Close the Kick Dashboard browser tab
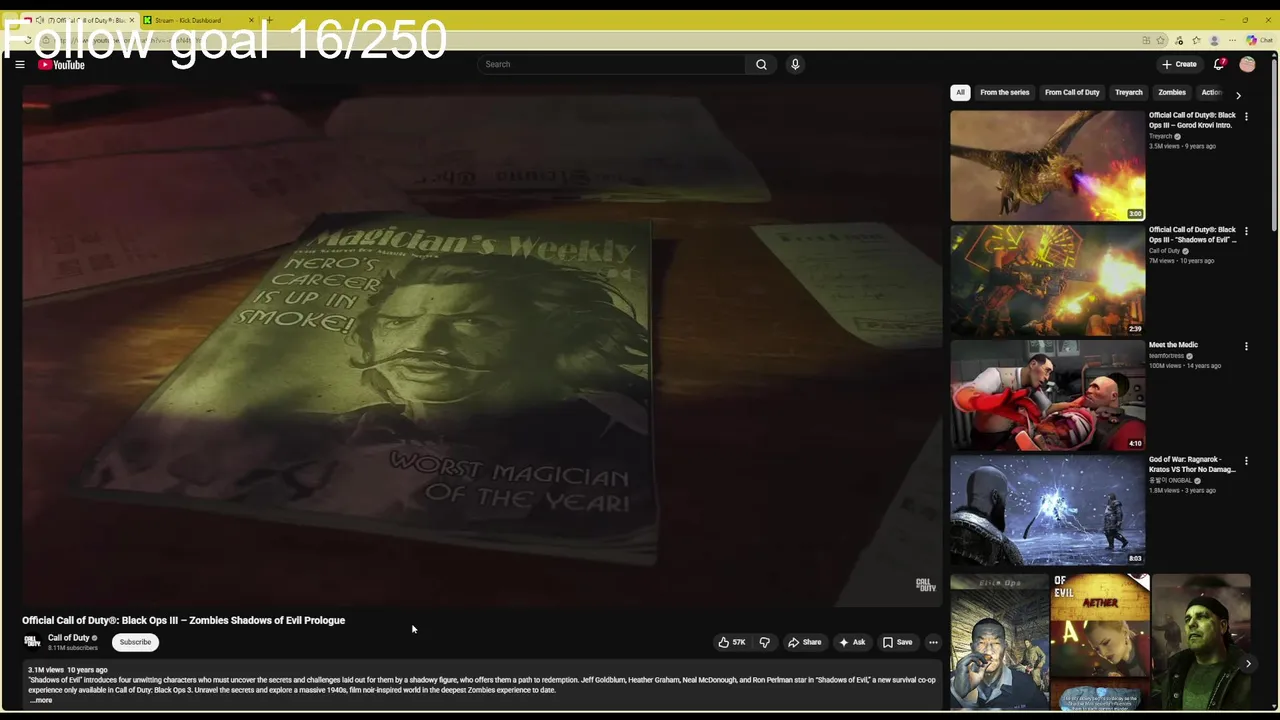The image size is (1280, 720). coord(251,20)
